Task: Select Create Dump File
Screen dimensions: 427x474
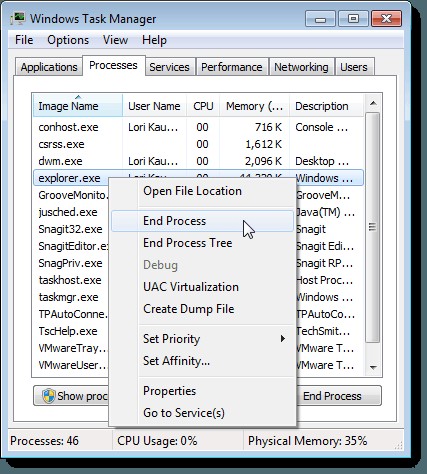Action: pyautogui.click(x=202, y=309)
